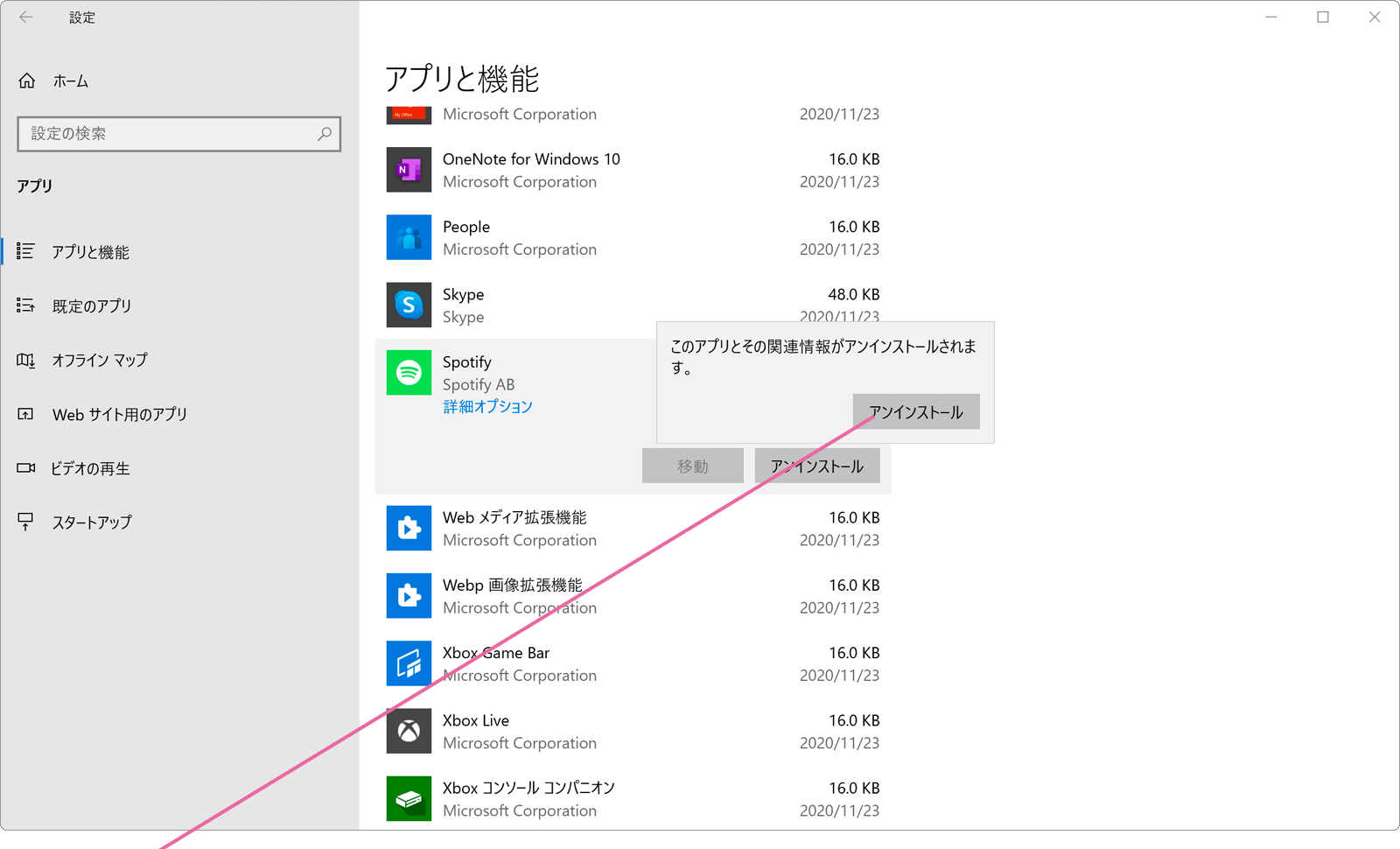Select the Startup sidebar icon
The width and height of the screenshot is (1400, 849).
point(25,522)
